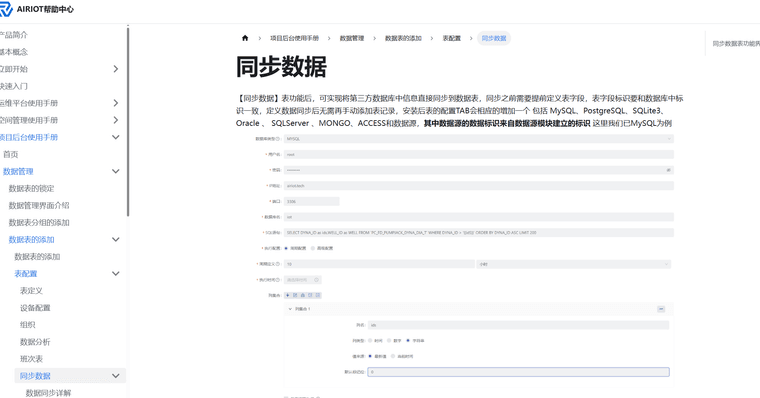This screenshot has height=398, width=760.
Task: Select highlighted 同步数据 sidebar item
Action: click(x=35, y=376)
